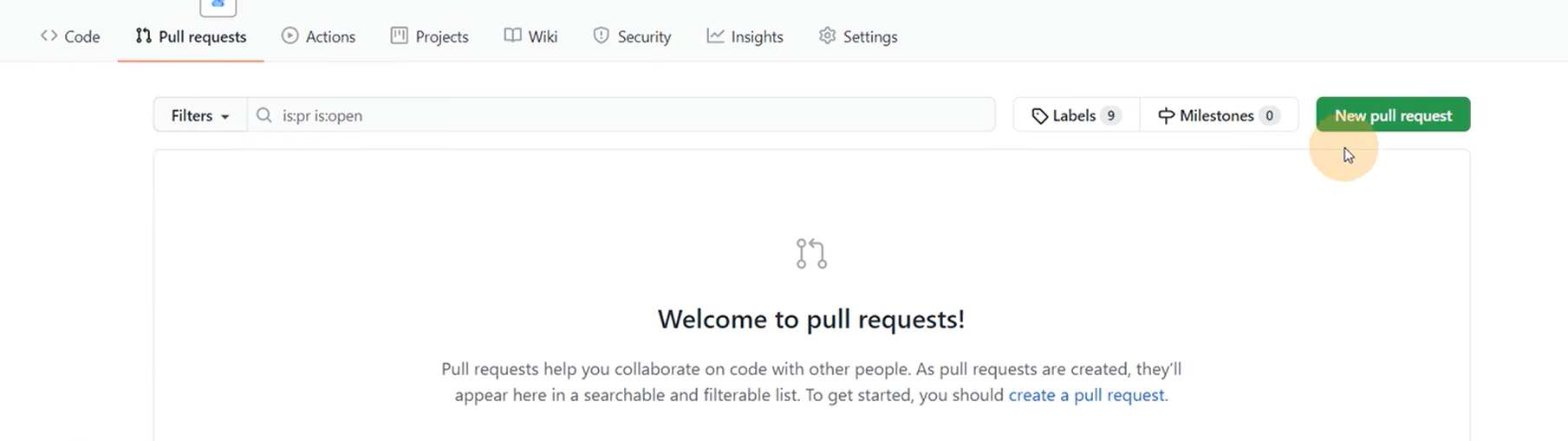The width and height of the screenshot is (1568, 441).
Task: Click the Actions play circle icon
Action: [x=290, y=36]
